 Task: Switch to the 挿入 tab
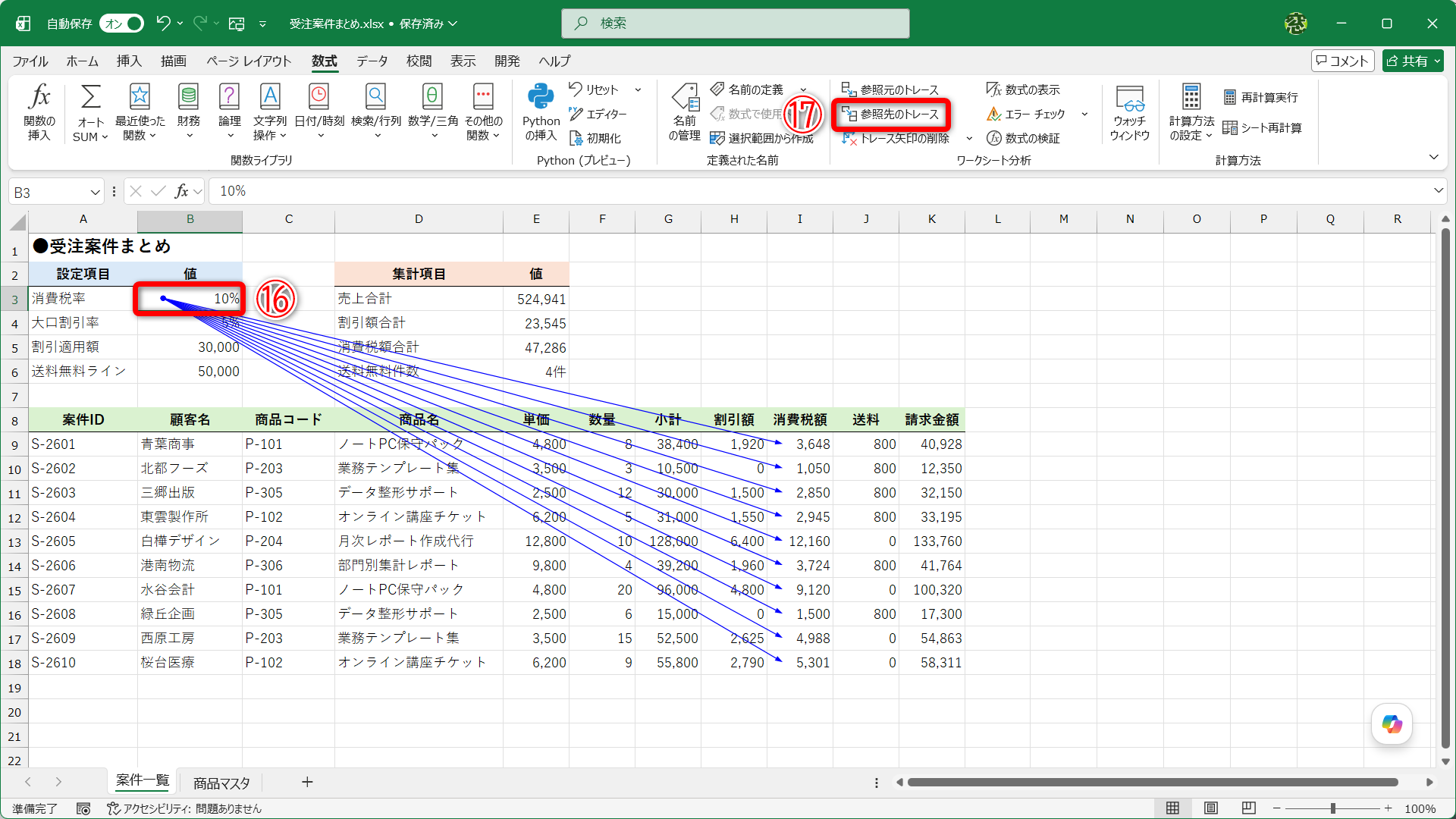point(129,61)
